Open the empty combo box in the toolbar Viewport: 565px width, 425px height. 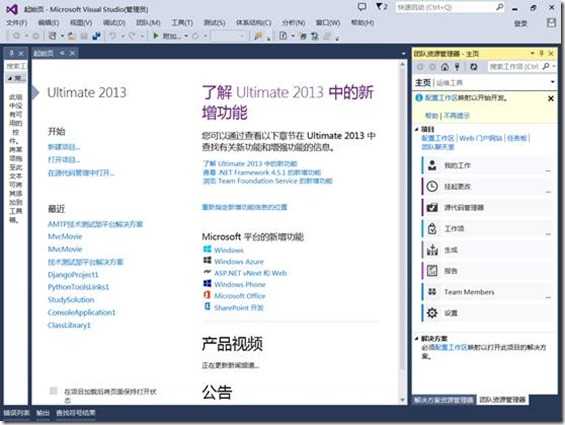(x=229, y=36)
